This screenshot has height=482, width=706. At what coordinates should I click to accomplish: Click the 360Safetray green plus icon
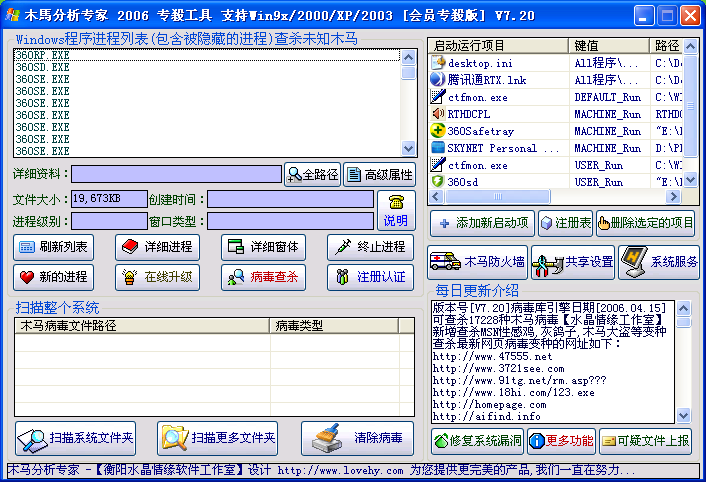(x=437, y=131)
